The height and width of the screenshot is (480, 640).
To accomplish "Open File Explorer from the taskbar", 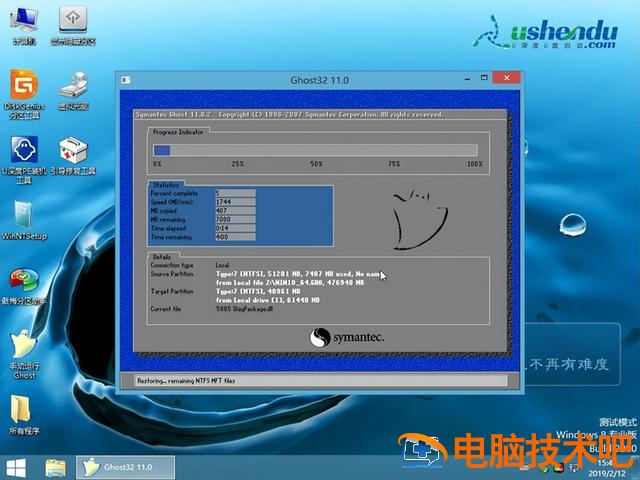I will click(56, 467).
